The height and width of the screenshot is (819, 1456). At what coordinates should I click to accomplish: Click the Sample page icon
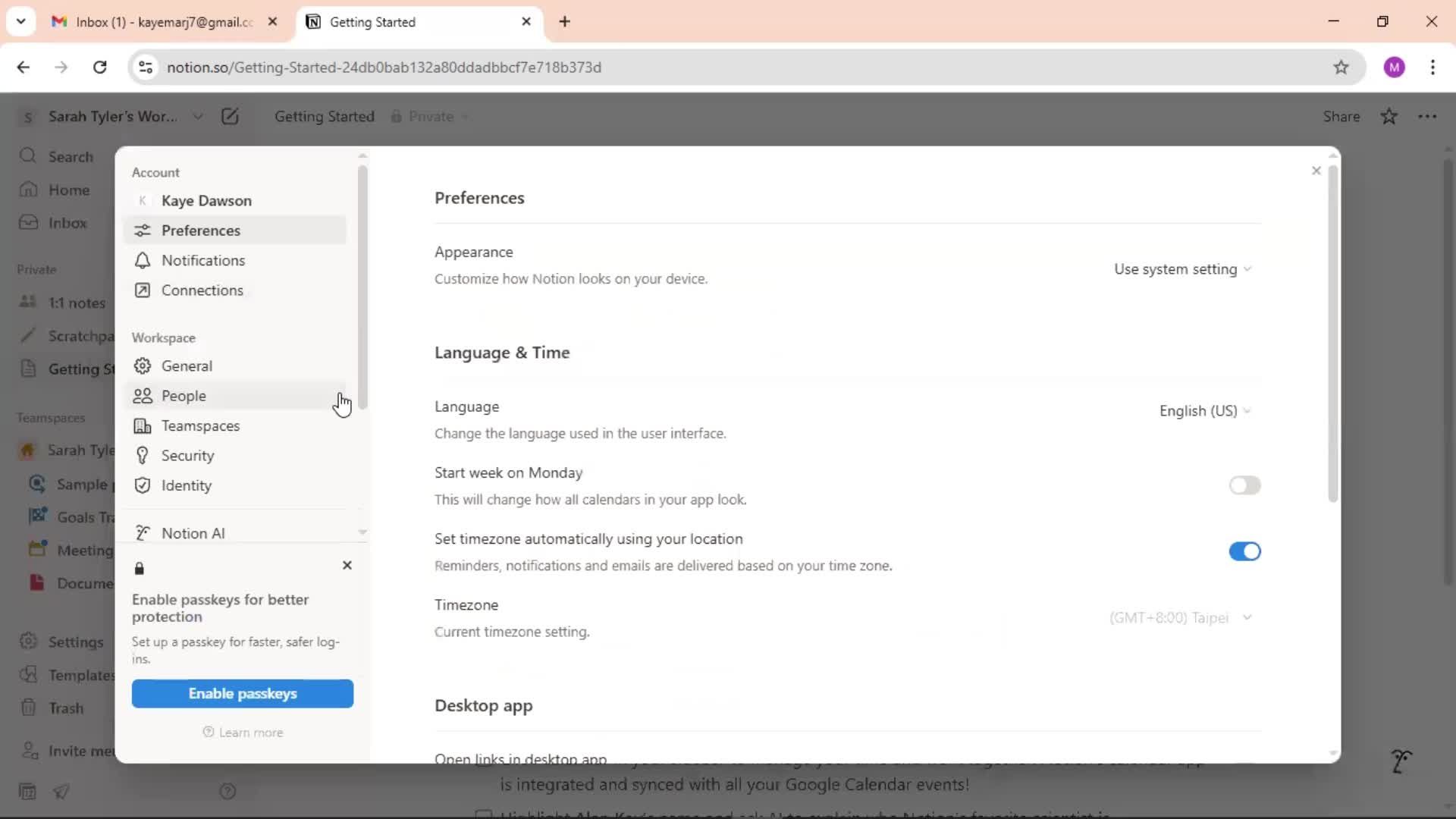click(x=37, y=484)
